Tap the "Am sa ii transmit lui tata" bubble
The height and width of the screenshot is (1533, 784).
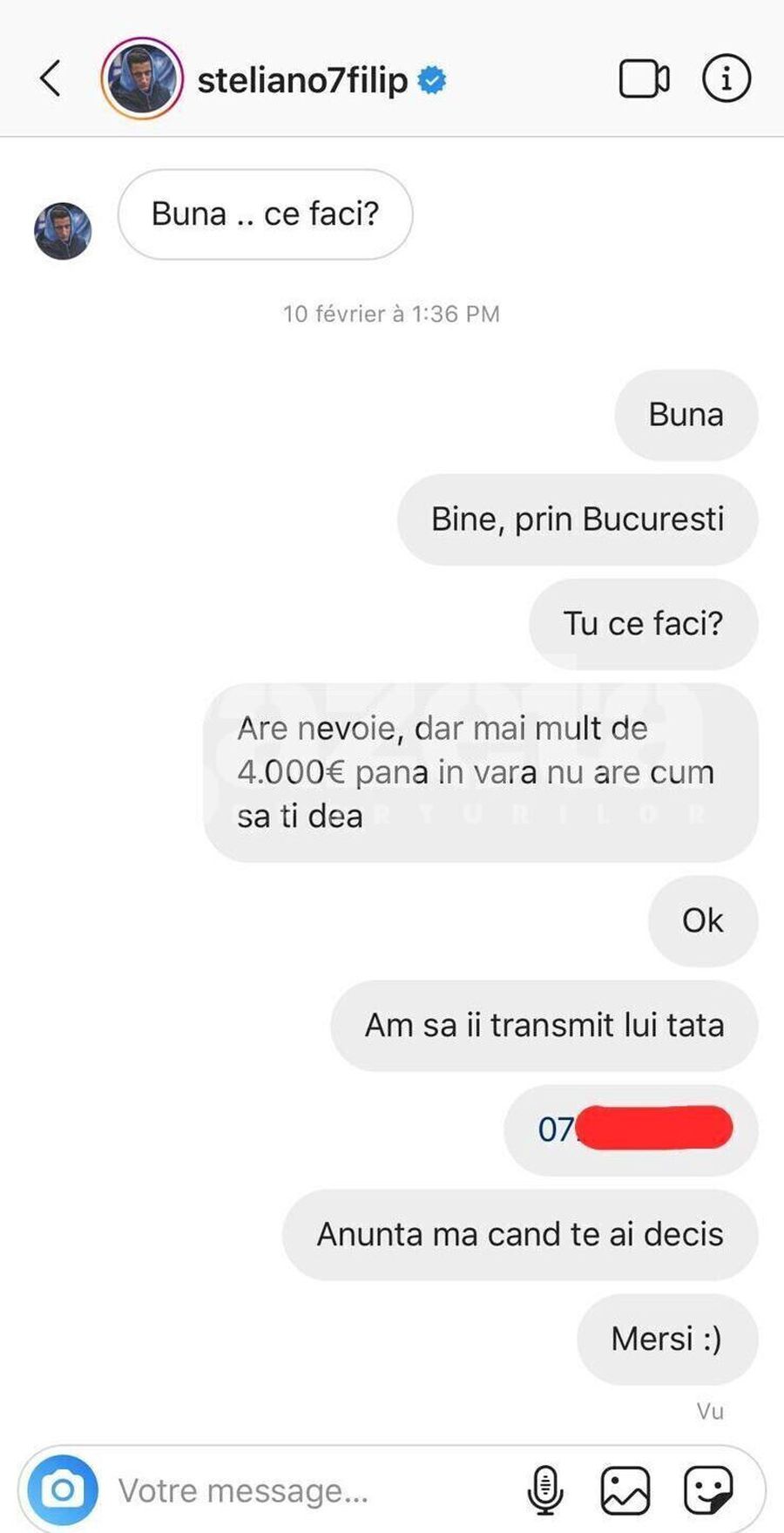(x=544, y=1026)
